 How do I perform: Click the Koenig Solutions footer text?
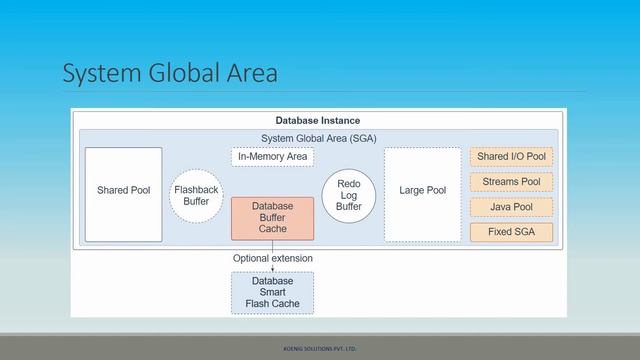click(x=320, y=349)
